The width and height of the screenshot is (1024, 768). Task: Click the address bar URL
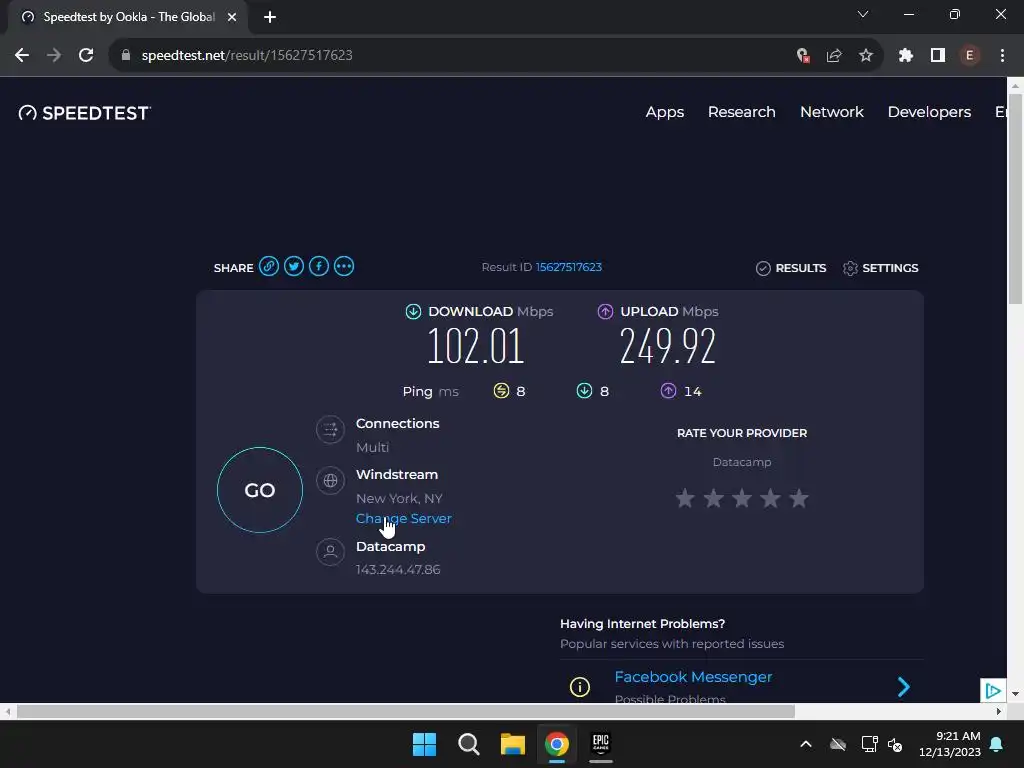[247, 56]
